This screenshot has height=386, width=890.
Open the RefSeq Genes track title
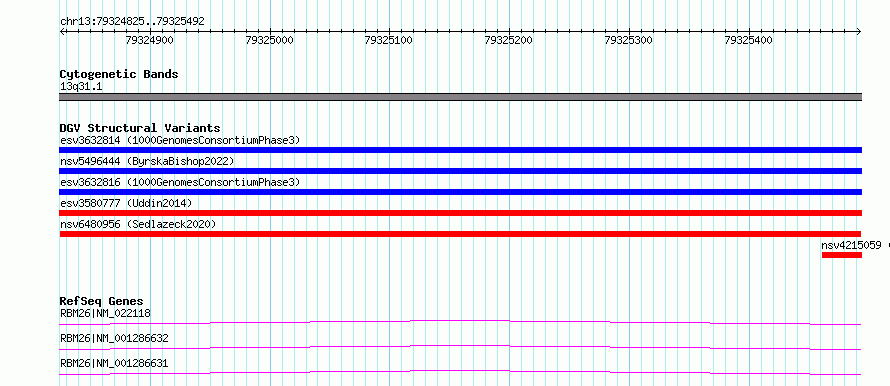[x=102, y=301]
